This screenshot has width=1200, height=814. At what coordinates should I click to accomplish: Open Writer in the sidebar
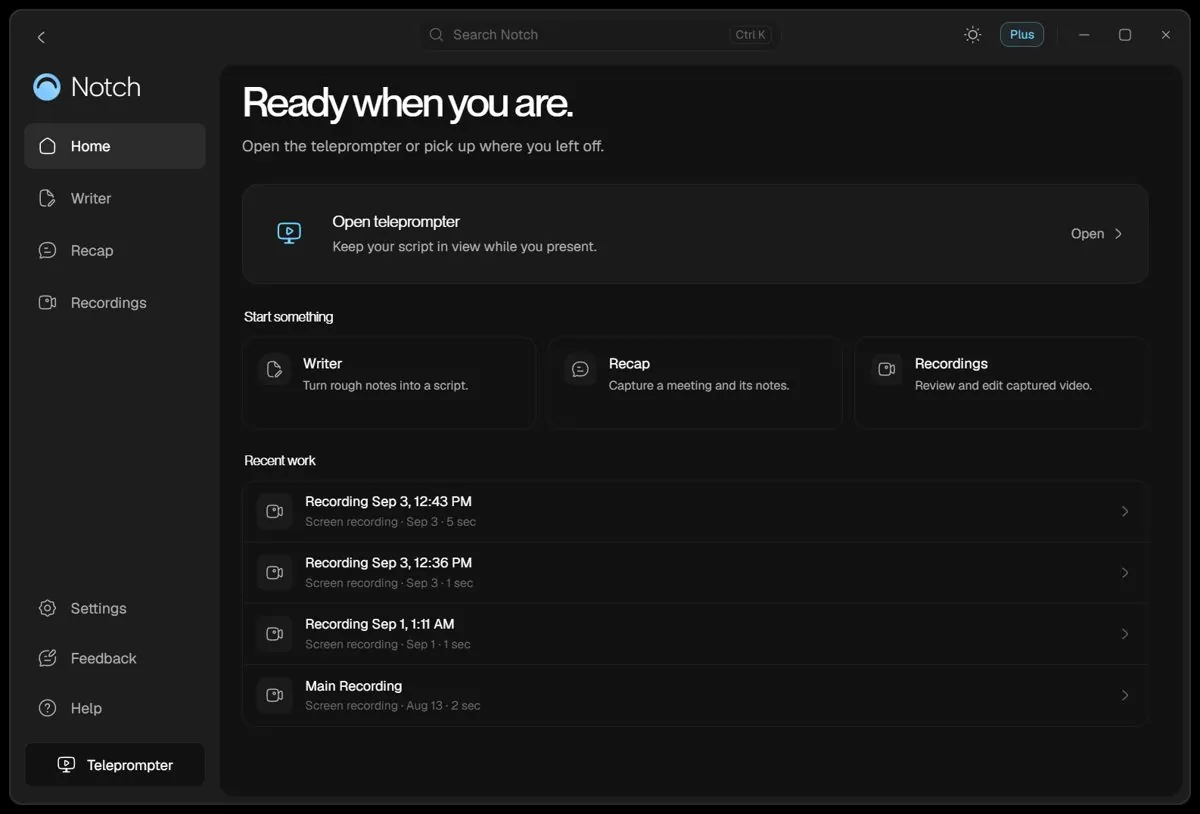115,198
